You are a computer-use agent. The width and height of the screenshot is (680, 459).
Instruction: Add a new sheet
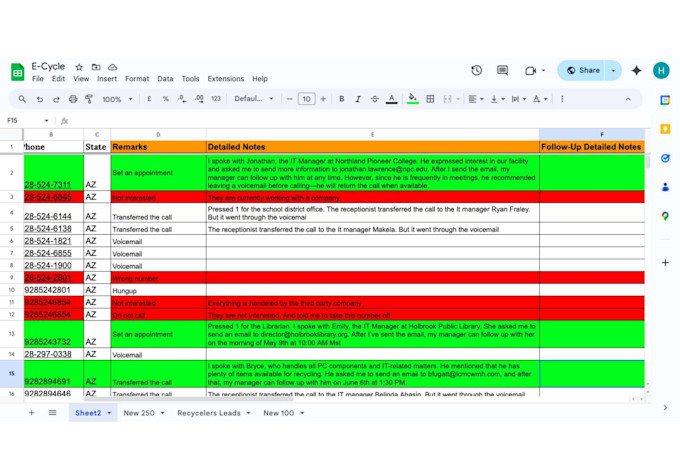(x=32, y=413)
